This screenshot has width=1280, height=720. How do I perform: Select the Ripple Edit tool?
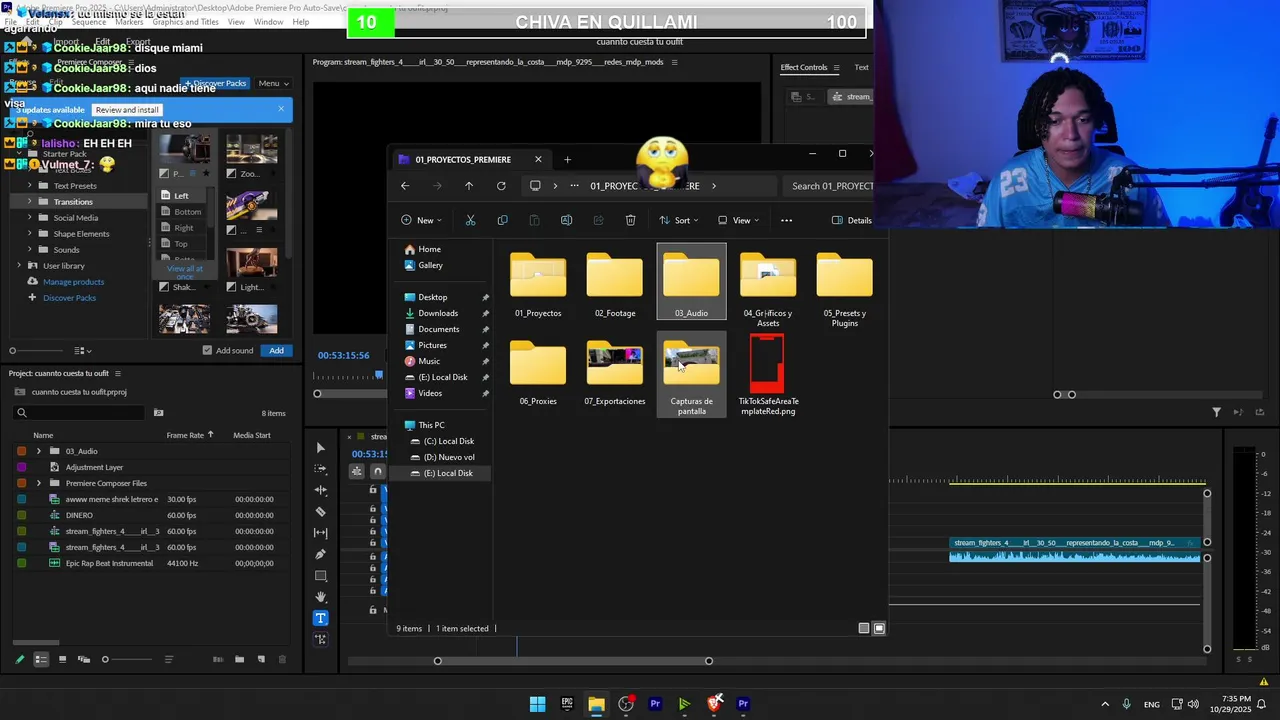pos(320,490)
